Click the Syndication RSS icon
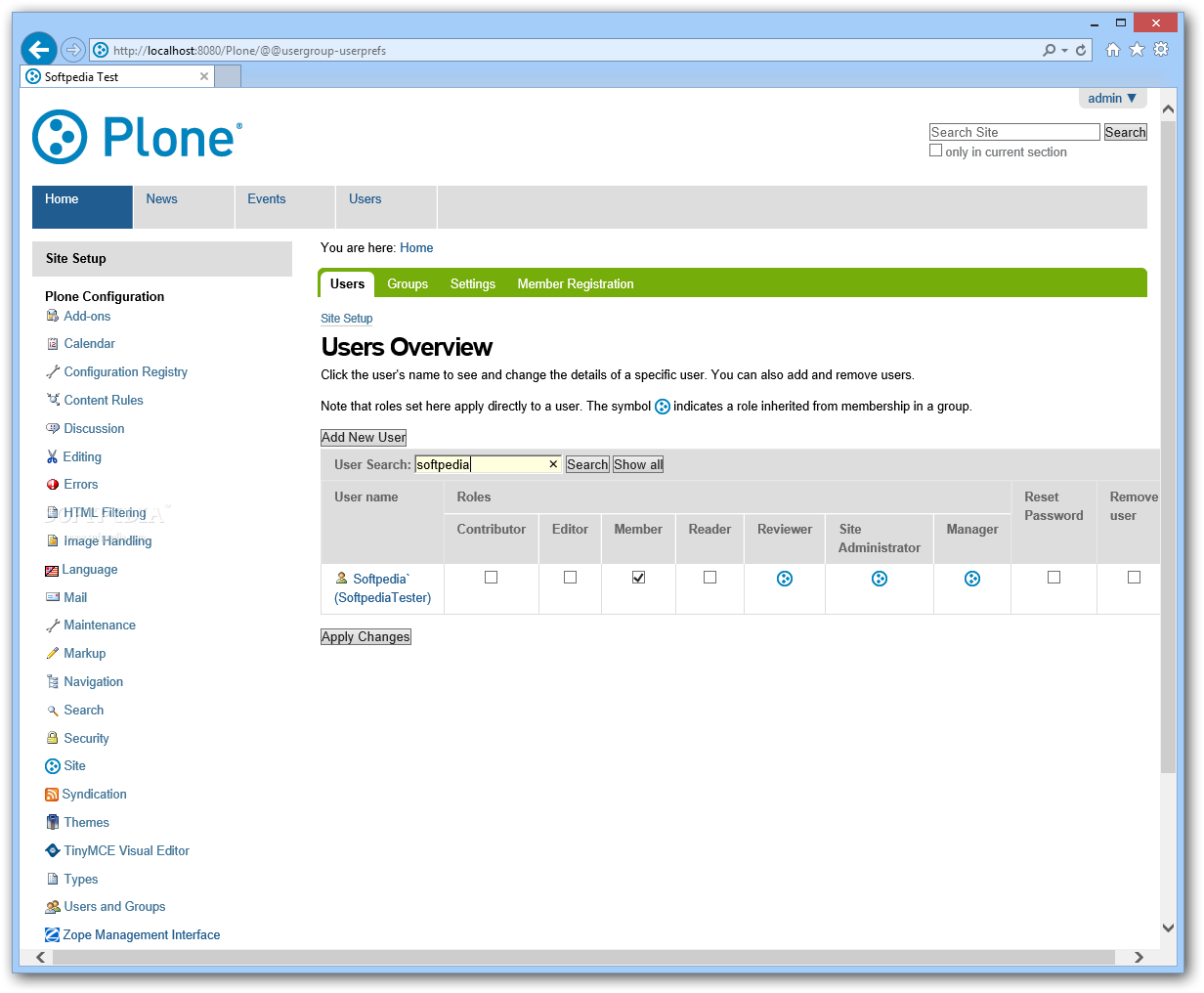Image resolution: width=1204 pixels, height=993 pixels. (x=52, y=795)
